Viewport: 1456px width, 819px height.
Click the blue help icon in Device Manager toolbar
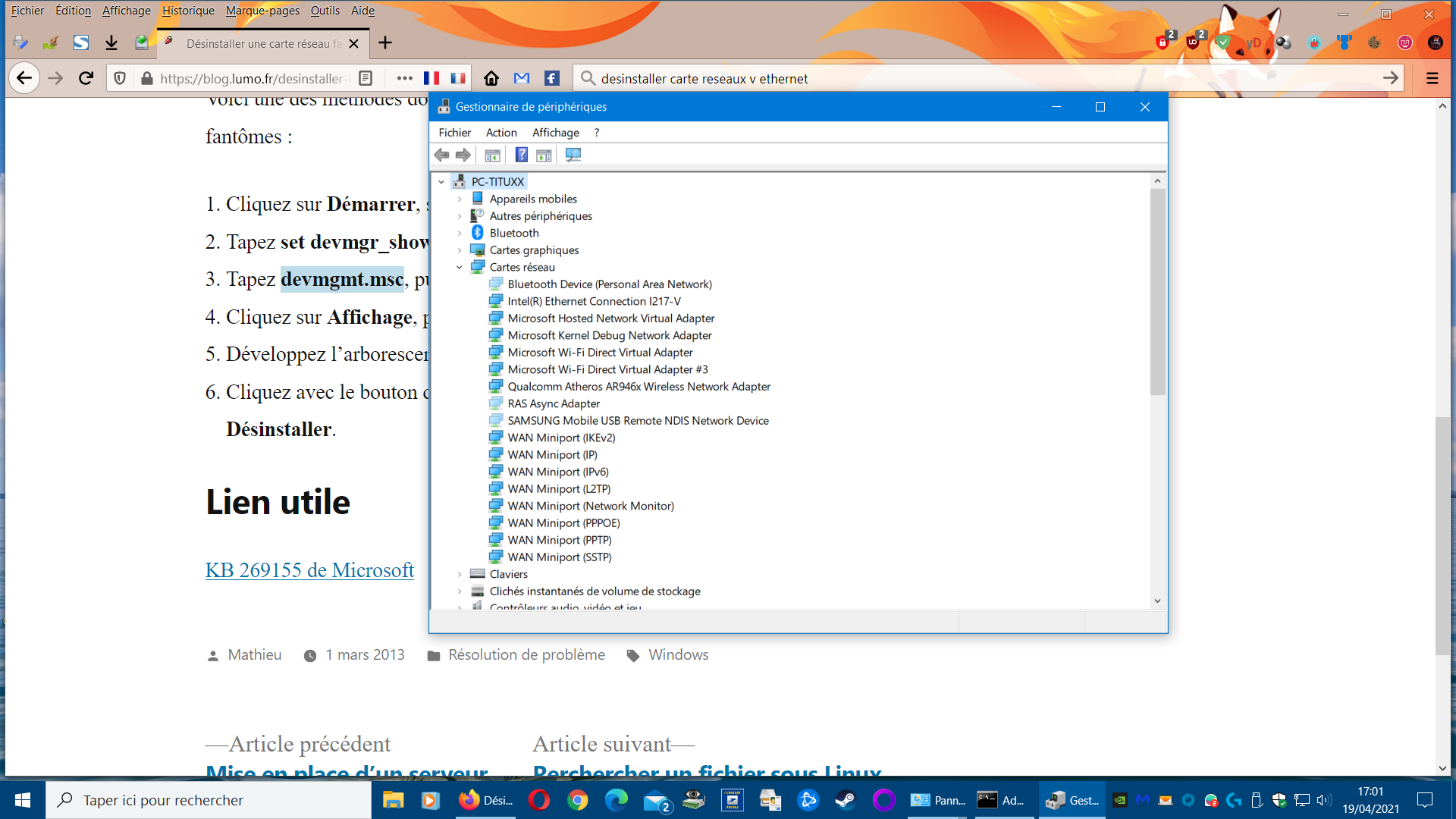[x=521, y=155]
